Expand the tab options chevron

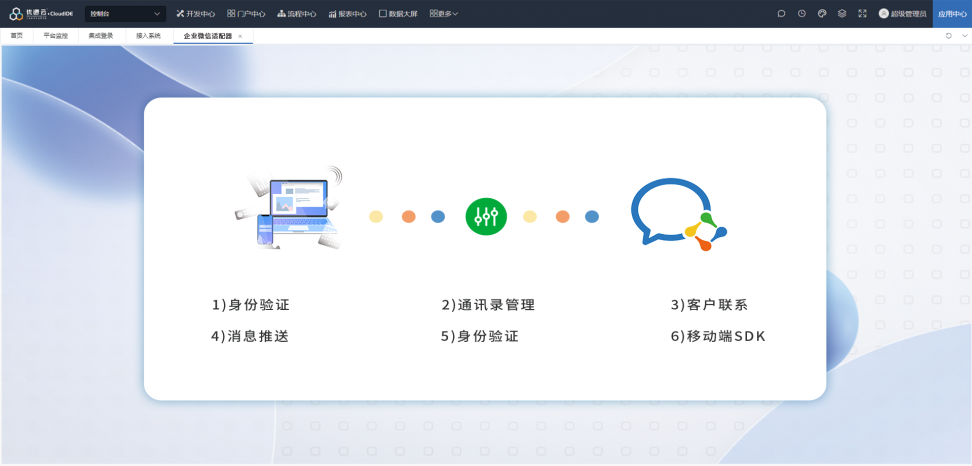(965, 36)
